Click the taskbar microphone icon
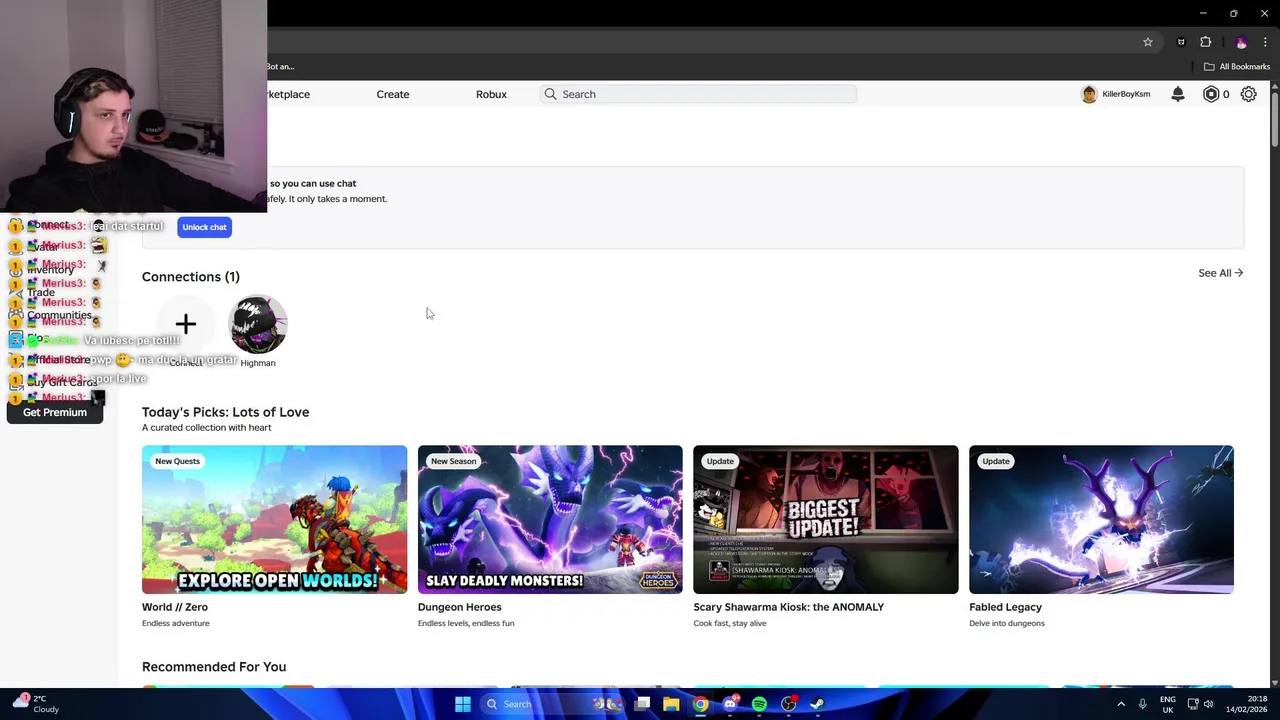The width and height of the screenshot is (1280, 720). [x=1142, y=704]
